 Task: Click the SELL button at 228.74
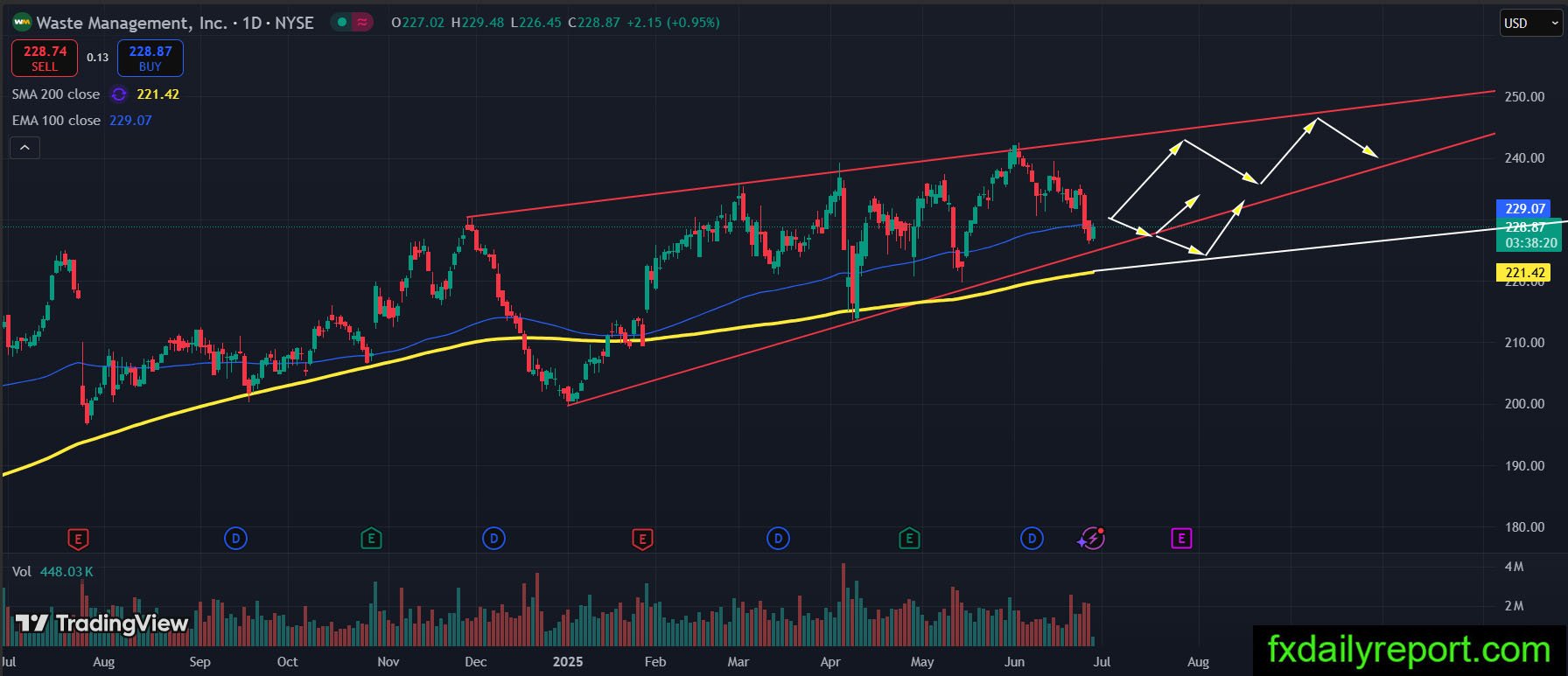(x=45, y=59)
